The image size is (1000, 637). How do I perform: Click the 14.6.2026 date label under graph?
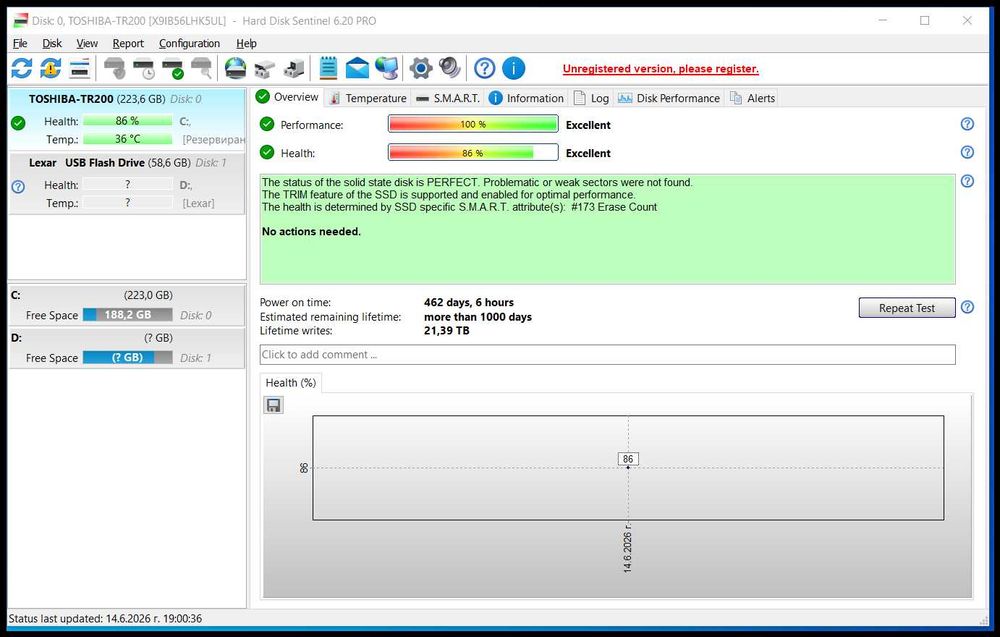[x=628, y=548]
